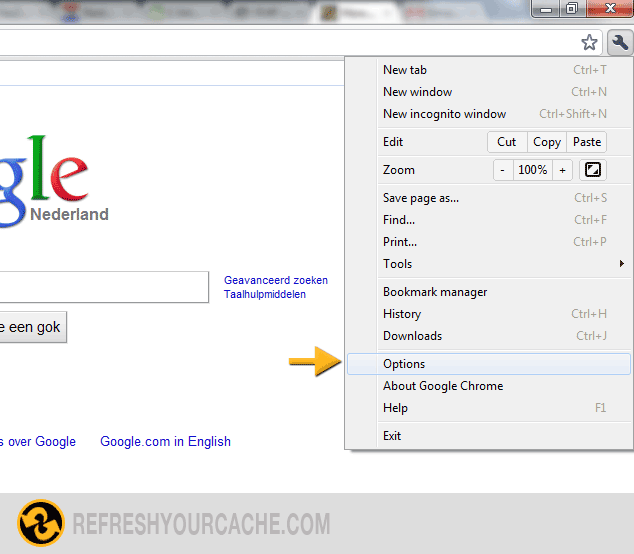Open a New tab from menu

[488, 70]
